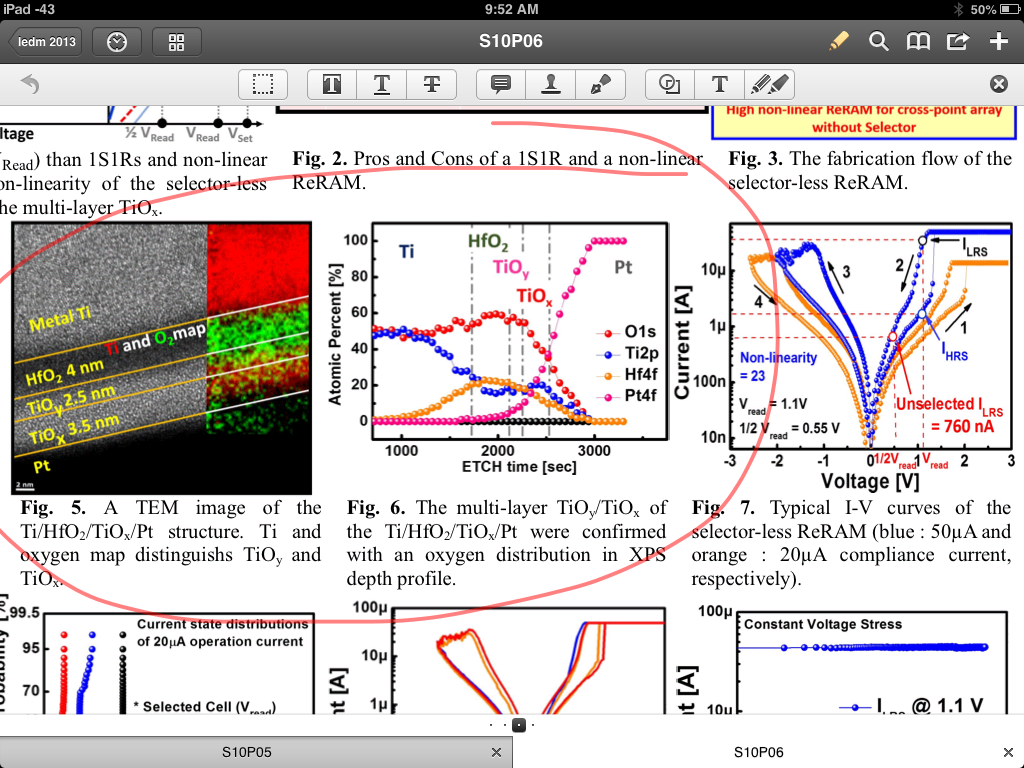
Task: Select the text highlight tool
Action: [x=332, y=85]
